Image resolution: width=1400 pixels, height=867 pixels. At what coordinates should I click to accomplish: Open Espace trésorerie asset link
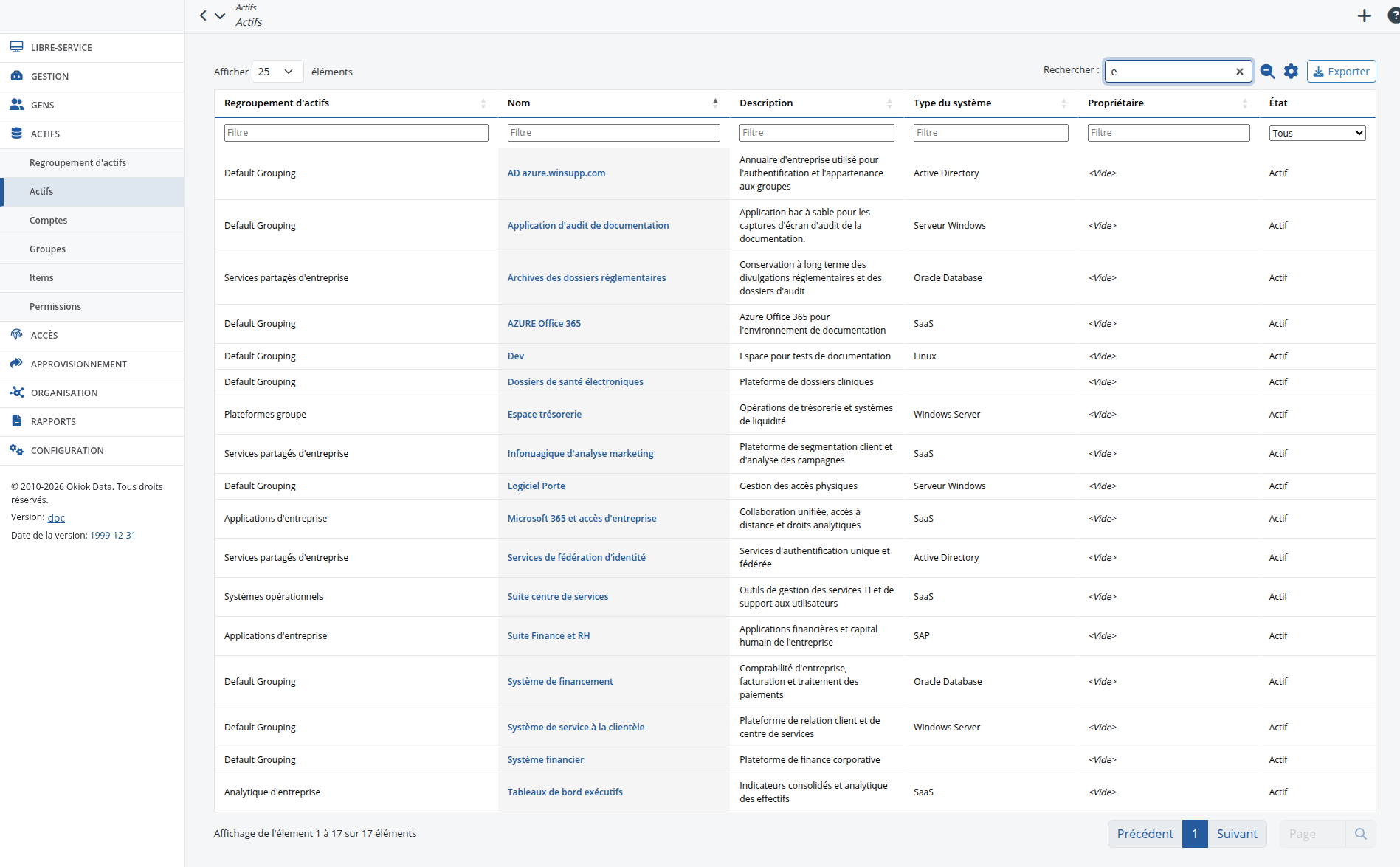[544, 415]
